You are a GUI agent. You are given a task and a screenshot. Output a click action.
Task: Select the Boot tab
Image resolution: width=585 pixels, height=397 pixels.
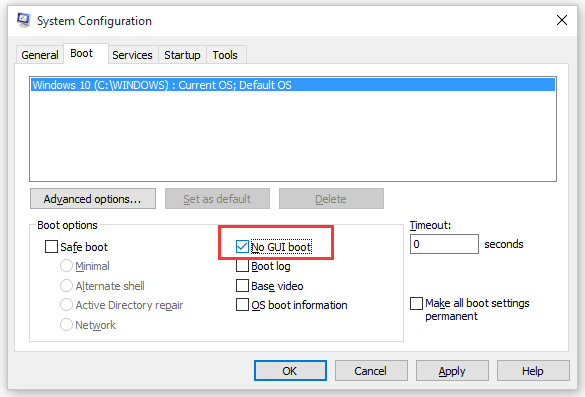(x=82, y=53)
